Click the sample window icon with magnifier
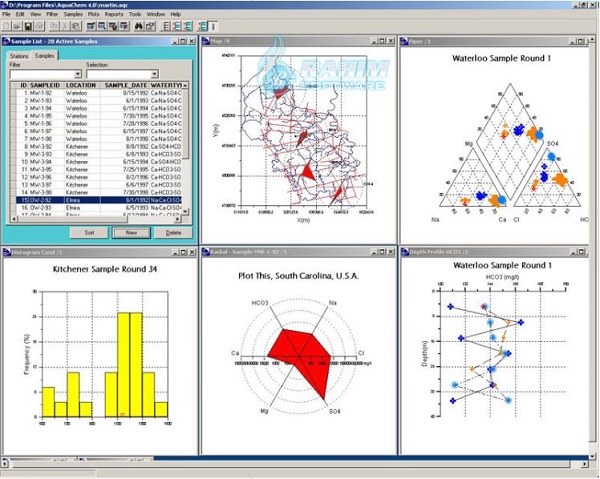 (102, 26)
